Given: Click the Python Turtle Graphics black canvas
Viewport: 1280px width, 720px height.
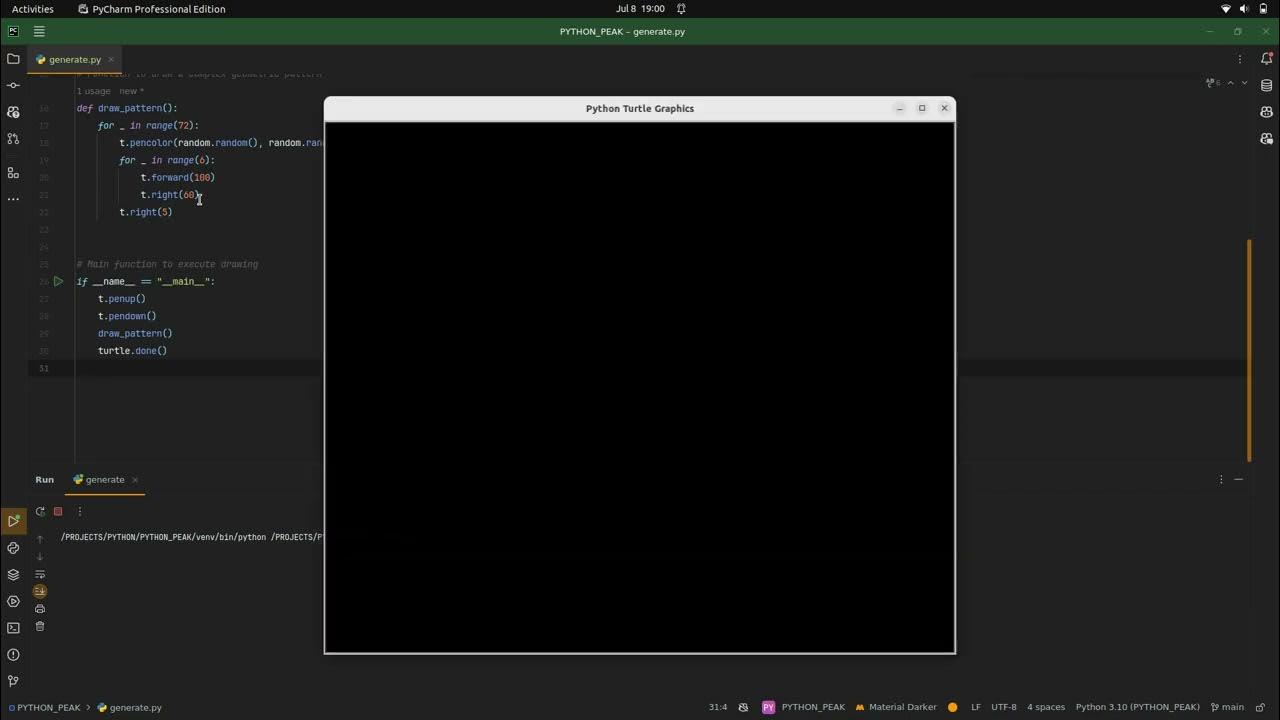Looking at the screenshot, I should coord(640,387).
